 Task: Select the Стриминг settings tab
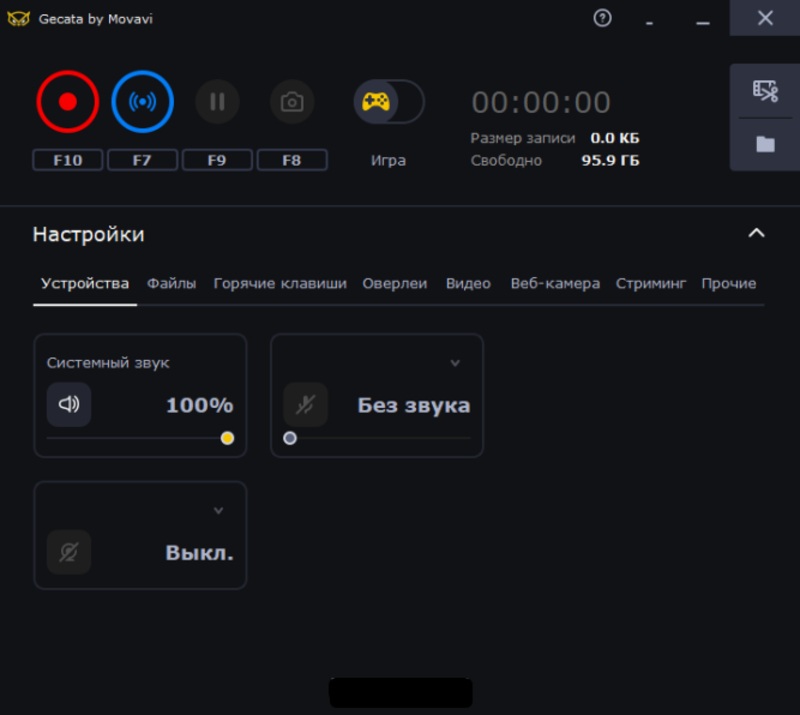tap(651, 283)
